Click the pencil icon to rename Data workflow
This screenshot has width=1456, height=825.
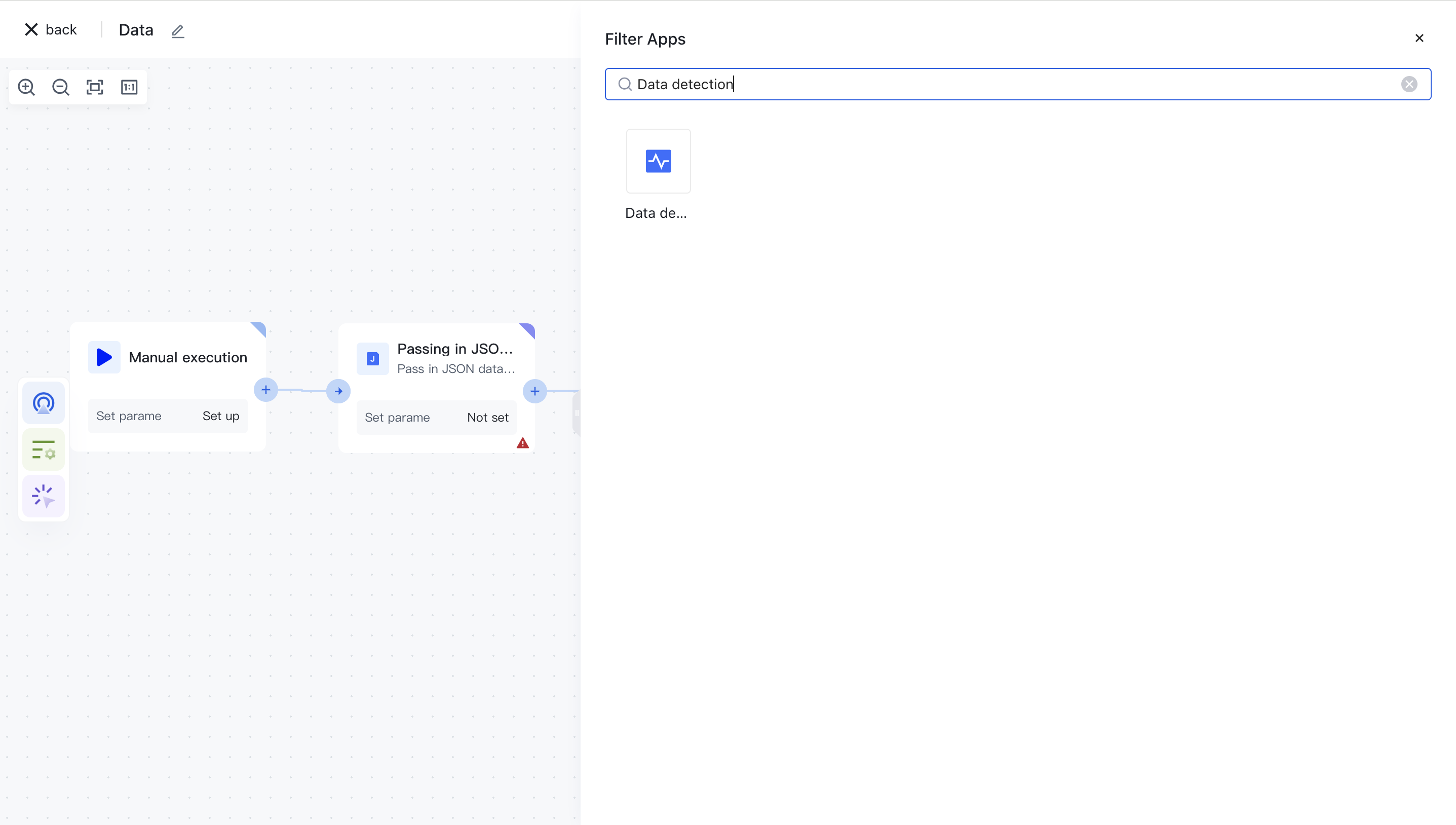click(x=178, y=30)
